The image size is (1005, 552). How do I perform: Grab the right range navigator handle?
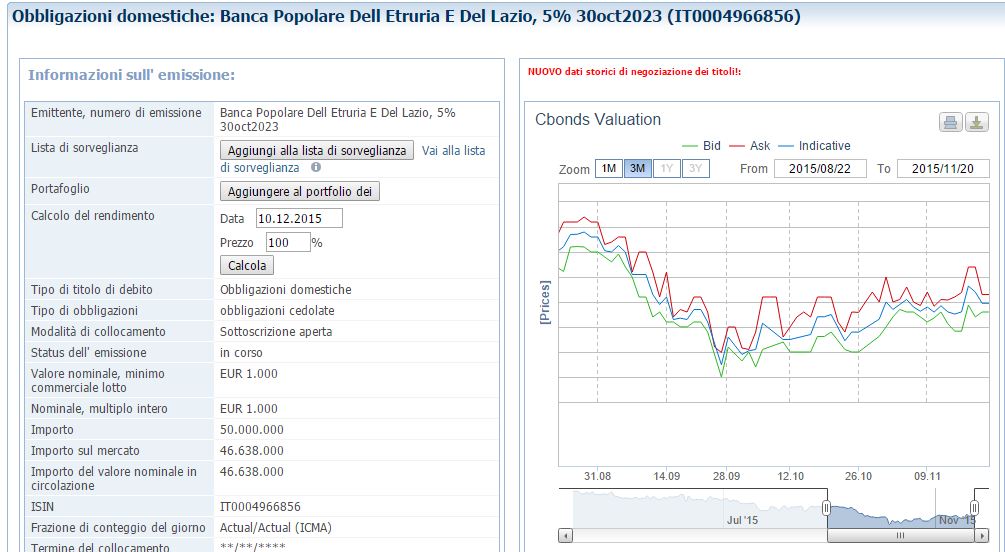tap(974, 508)
